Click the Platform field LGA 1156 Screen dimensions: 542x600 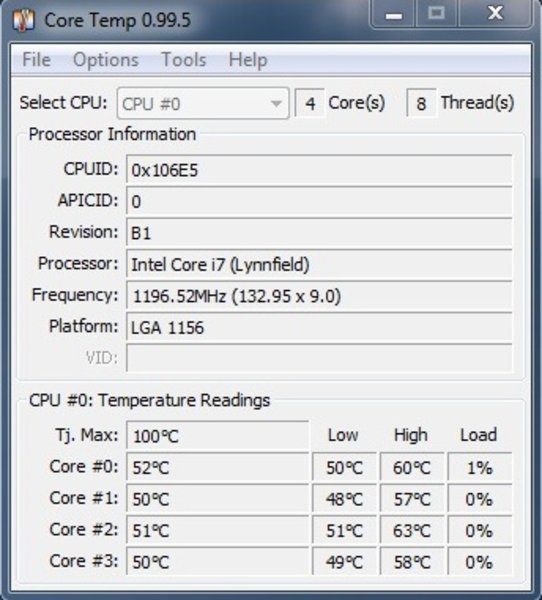coord(319,327)
